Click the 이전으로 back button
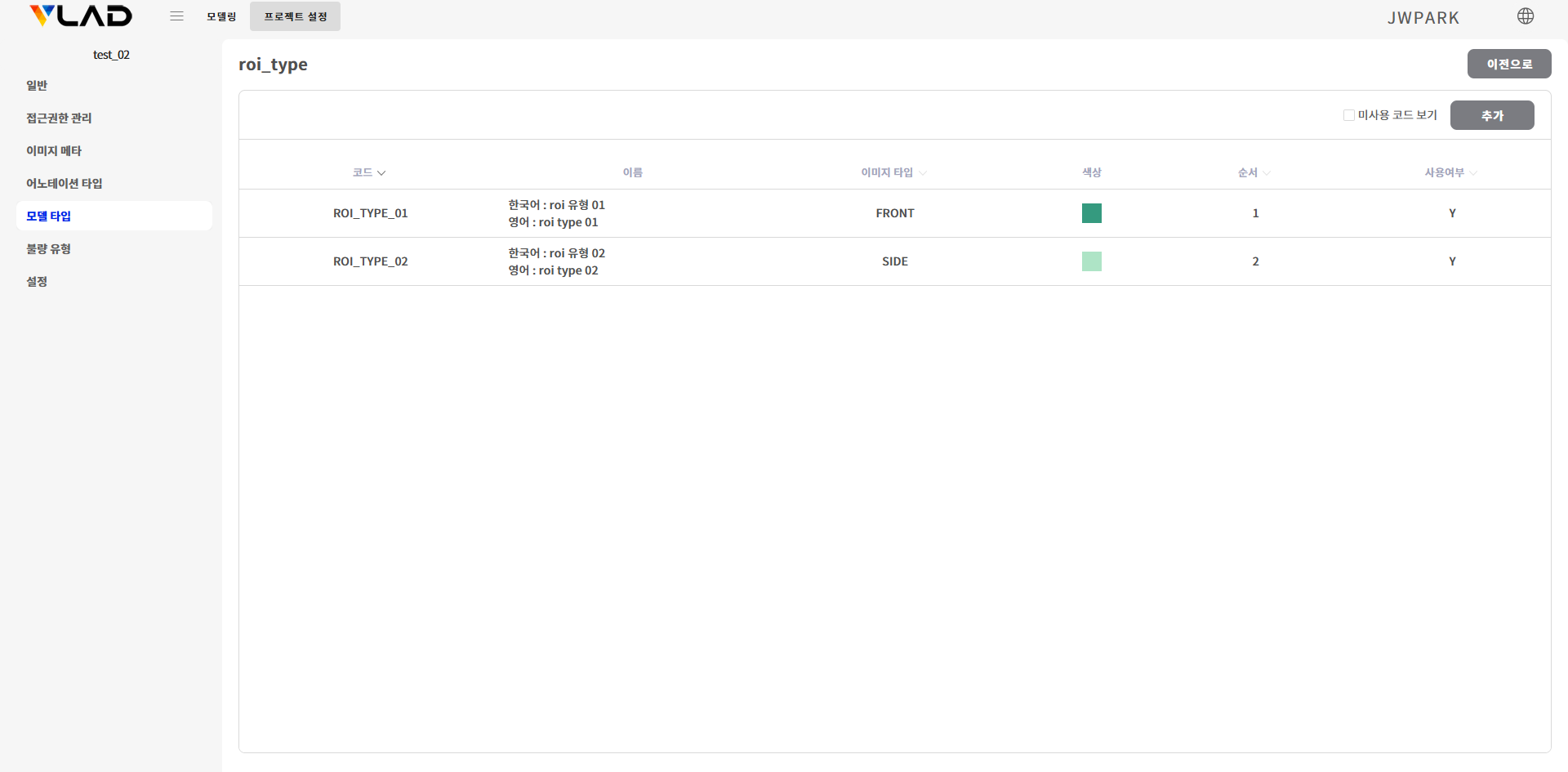The height and width of the screenshot is (772, 1568). coord(1509,64)
